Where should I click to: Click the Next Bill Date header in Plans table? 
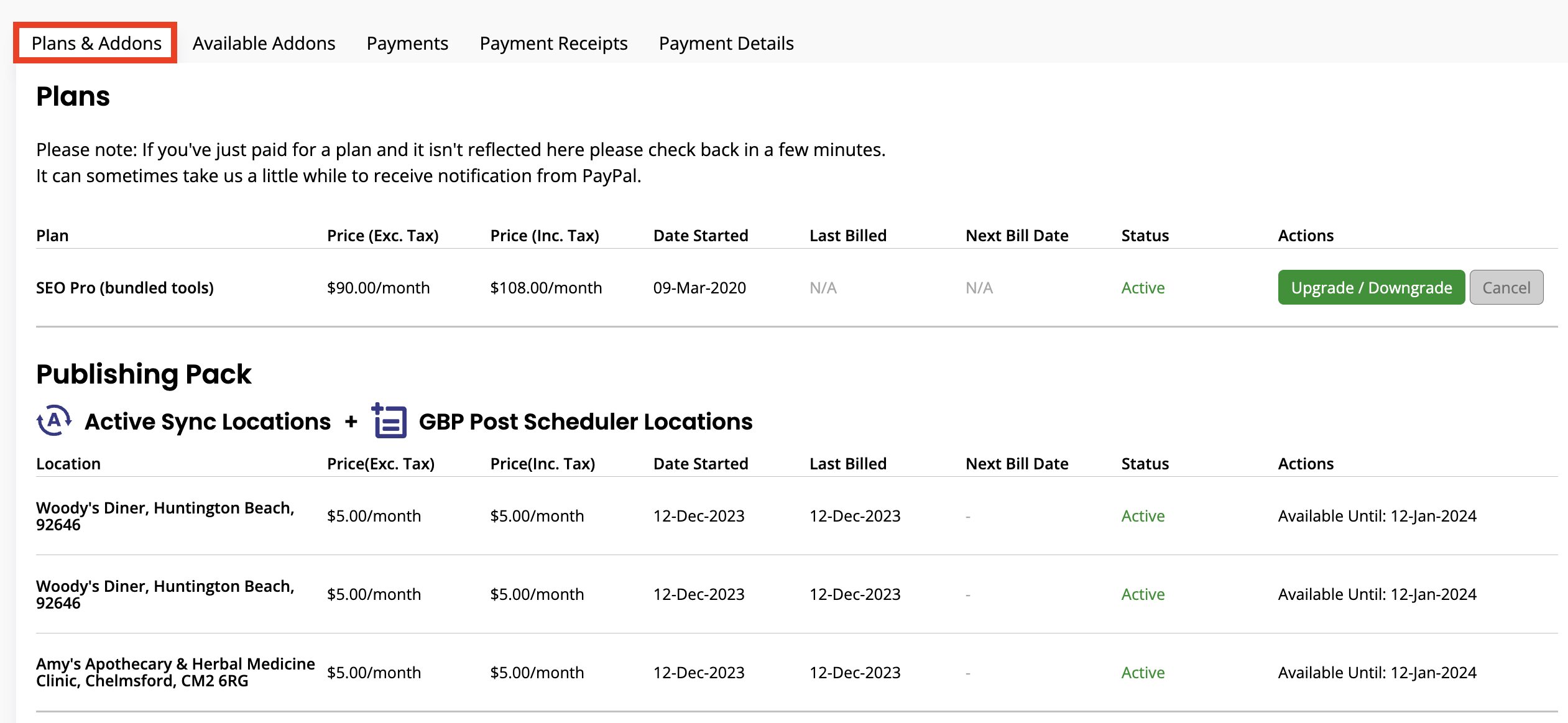[x=1017, y=236]
